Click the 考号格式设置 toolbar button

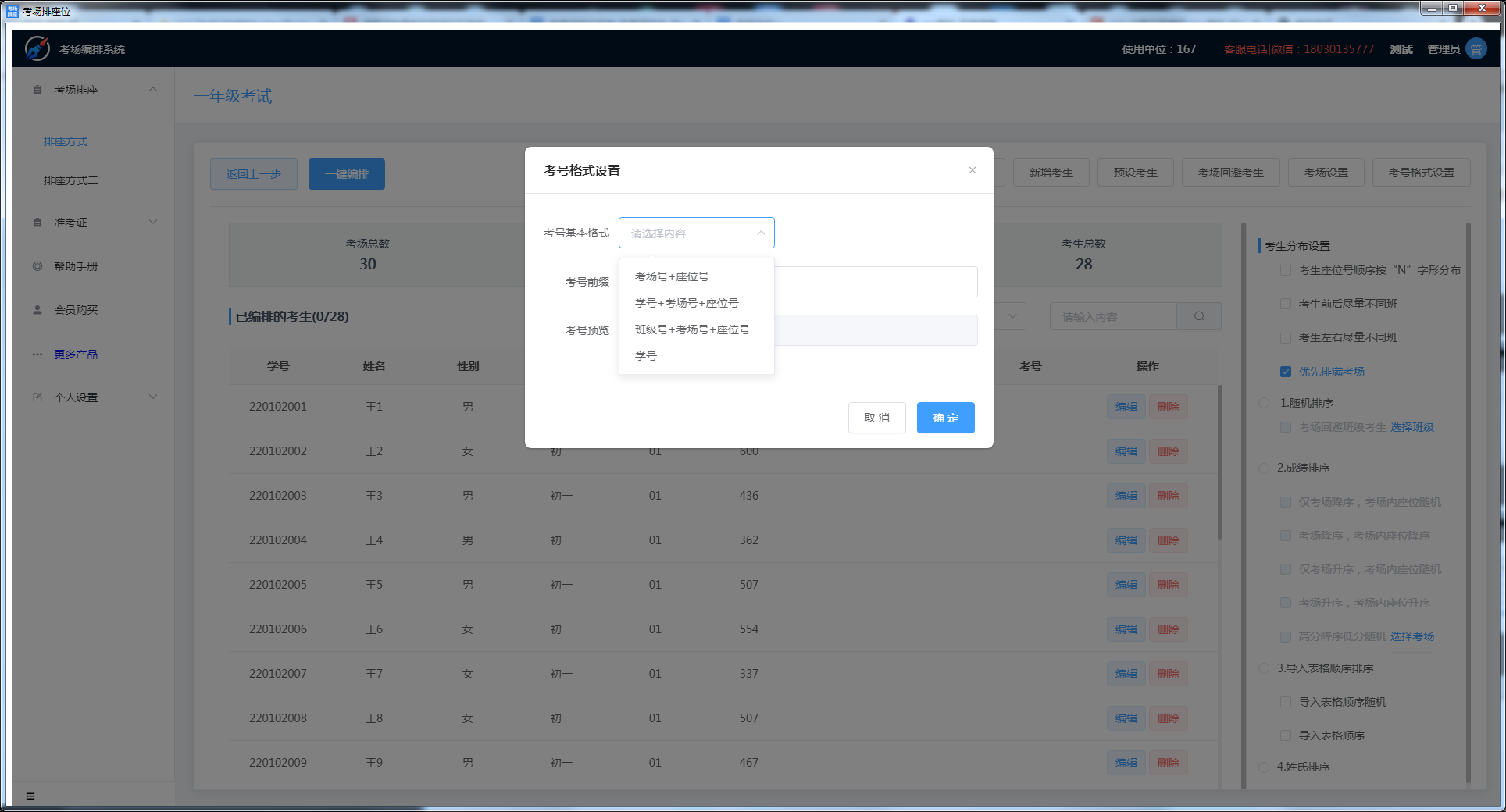[x=1422, y=173]
